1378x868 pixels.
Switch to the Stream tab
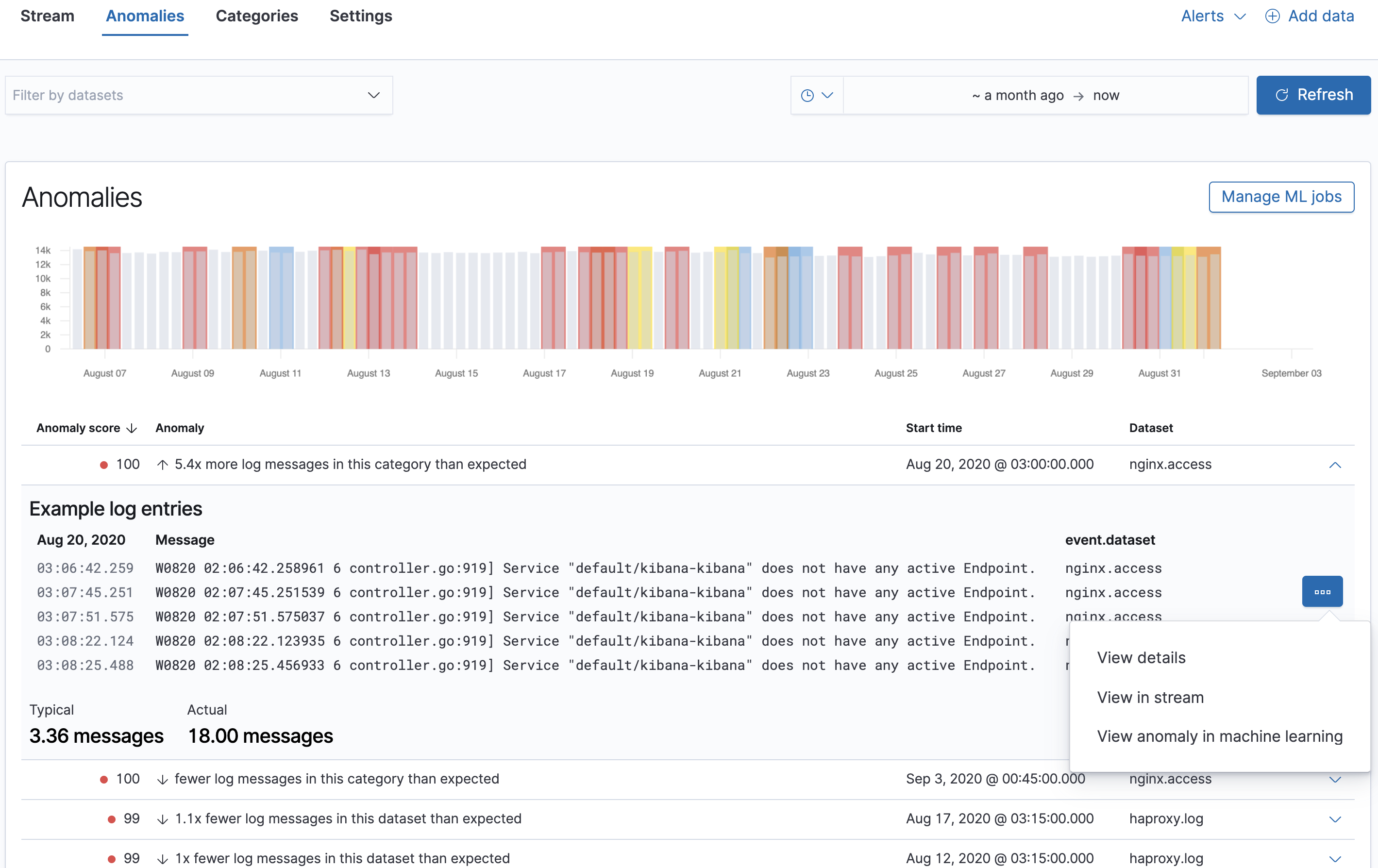click(48, 16)
